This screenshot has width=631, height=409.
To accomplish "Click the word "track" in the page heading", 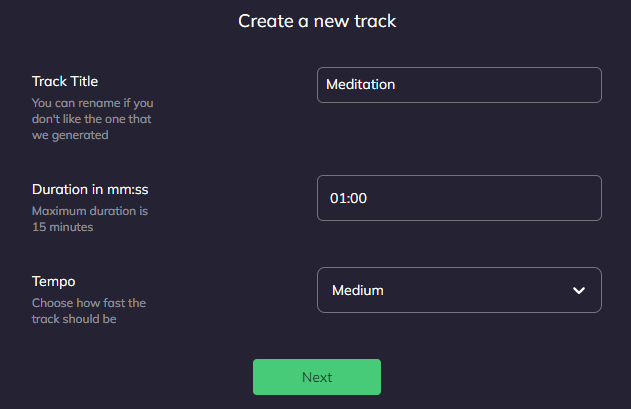I will click(x=376, y=20).
